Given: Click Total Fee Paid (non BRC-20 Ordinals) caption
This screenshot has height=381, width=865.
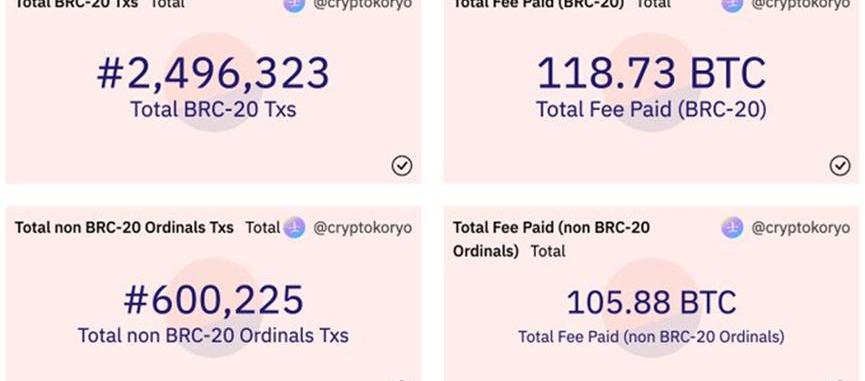Looking at the screenshot, I should (x=651, y=336).
